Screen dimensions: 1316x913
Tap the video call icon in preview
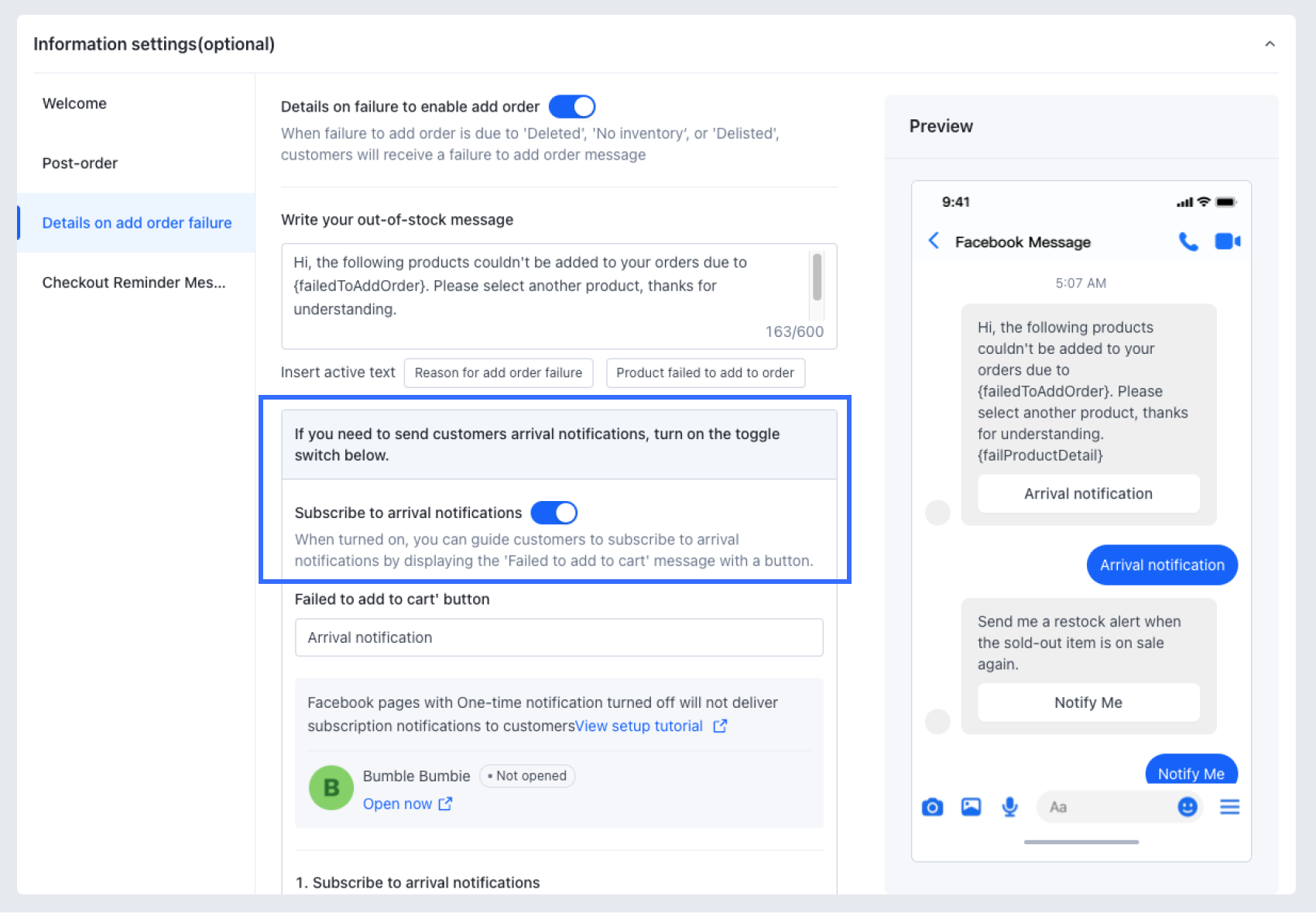1228,242
